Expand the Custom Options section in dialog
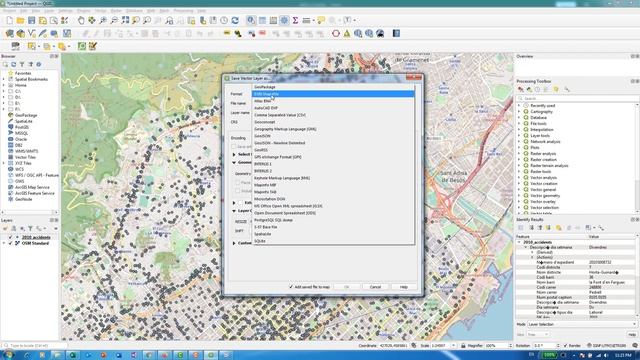Screen dimensions: 640x360 click(234, 243)
